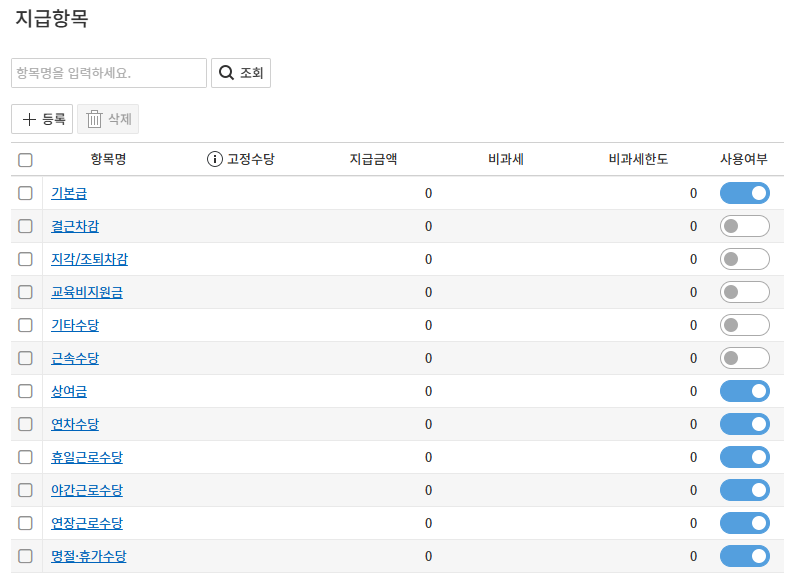792x582 pixels.
Task: Click the search magnifier 조회 button
Action: pyautogui.click(x=241, y=73)
